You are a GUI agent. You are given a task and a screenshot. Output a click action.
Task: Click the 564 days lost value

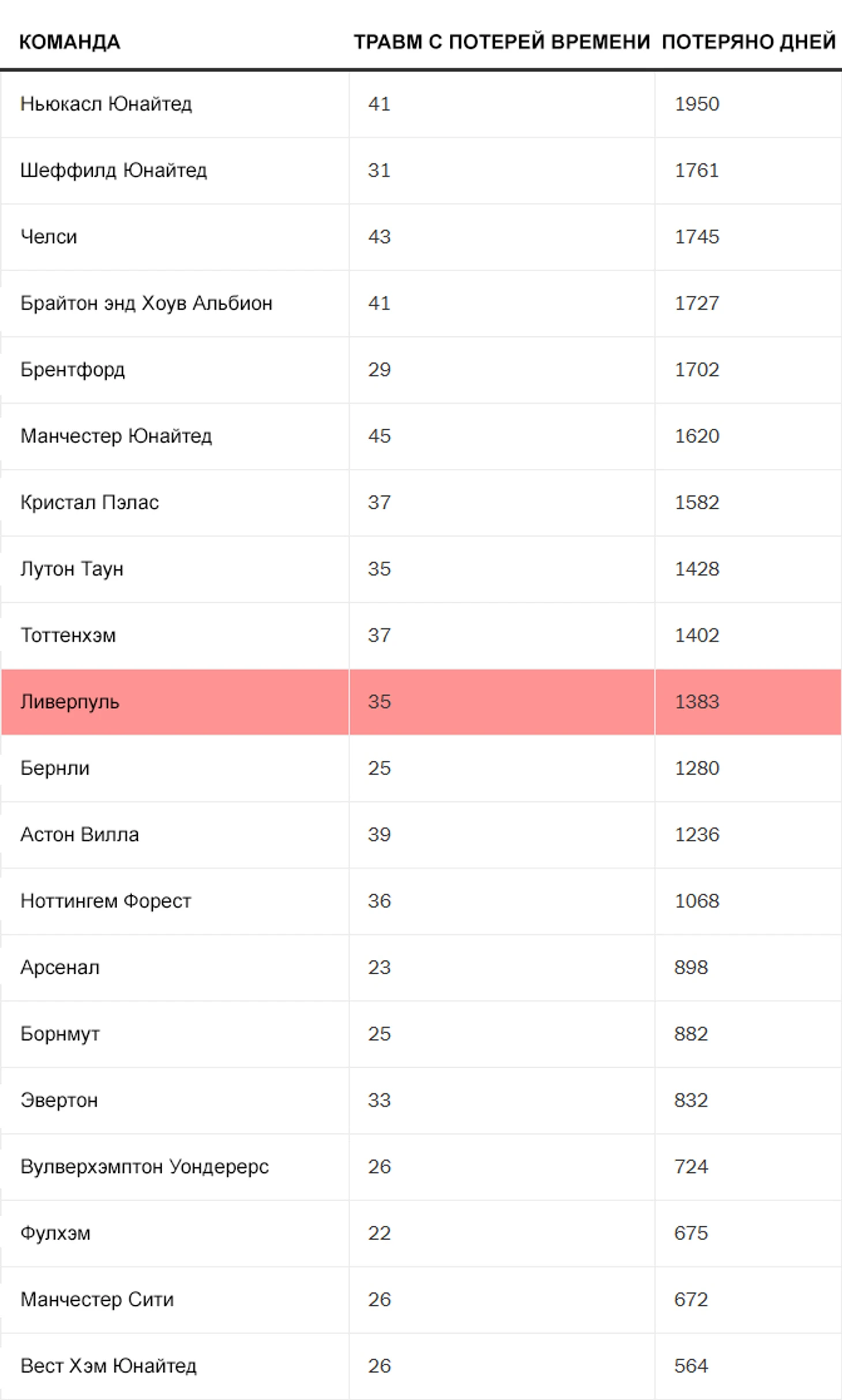(x=691, y=1366)
